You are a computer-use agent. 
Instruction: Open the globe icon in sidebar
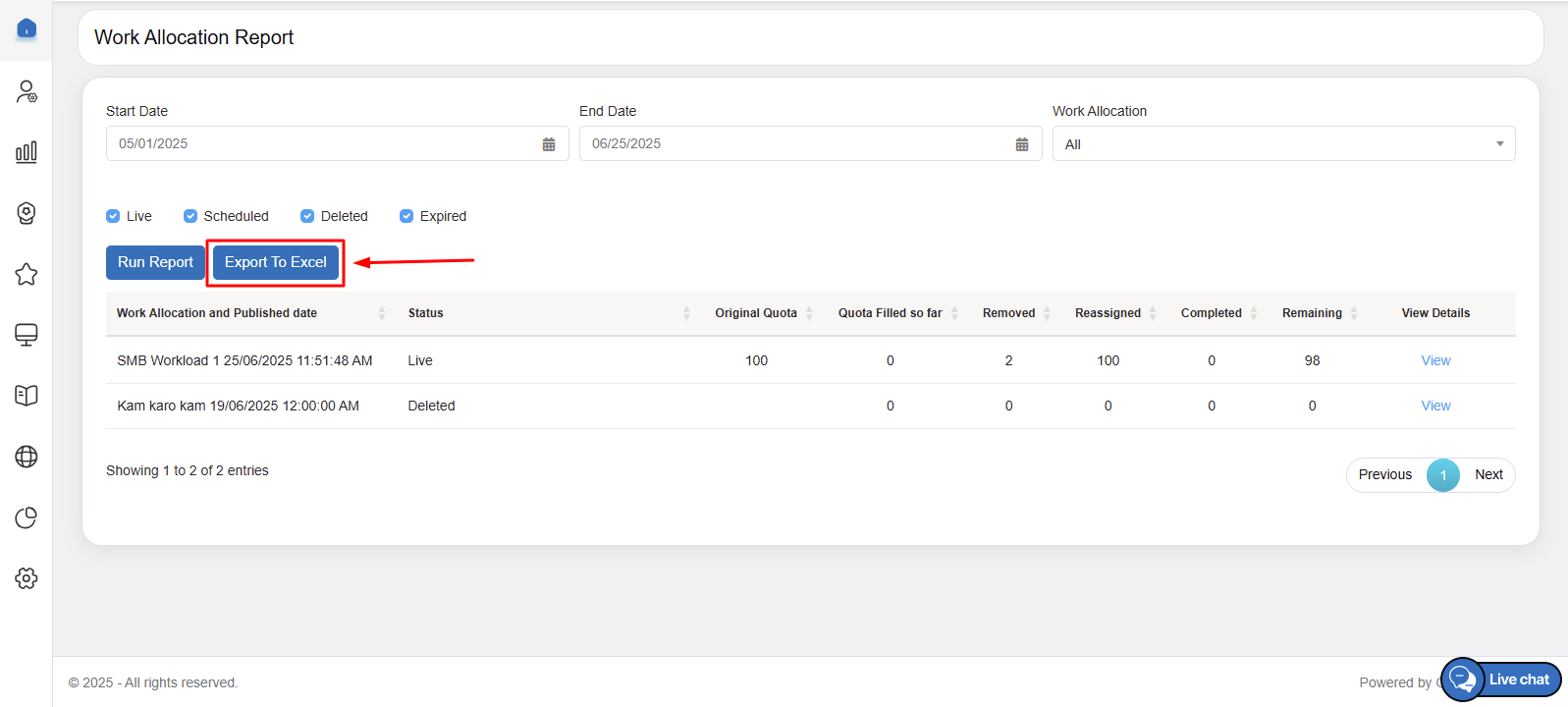(27, 457)
